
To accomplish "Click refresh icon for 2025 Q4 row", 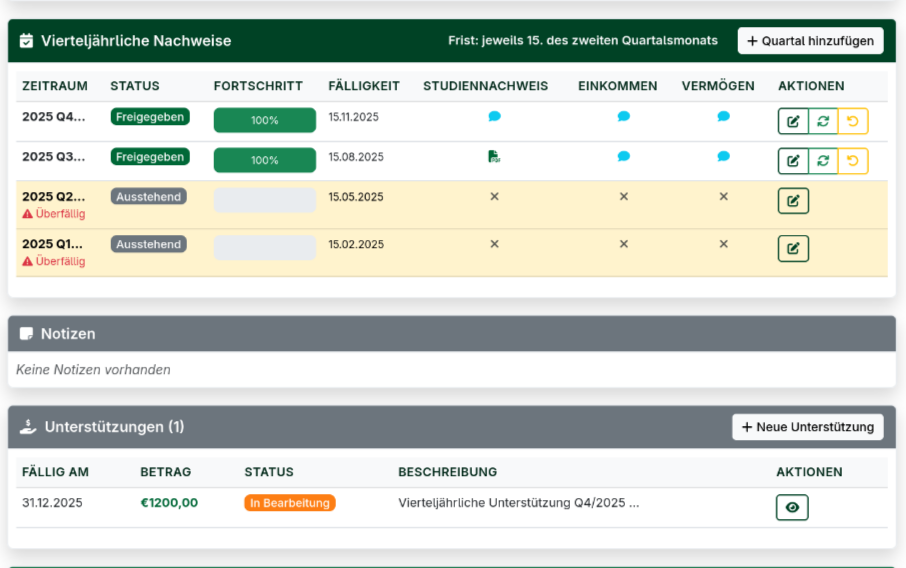I will pos(823,121).
